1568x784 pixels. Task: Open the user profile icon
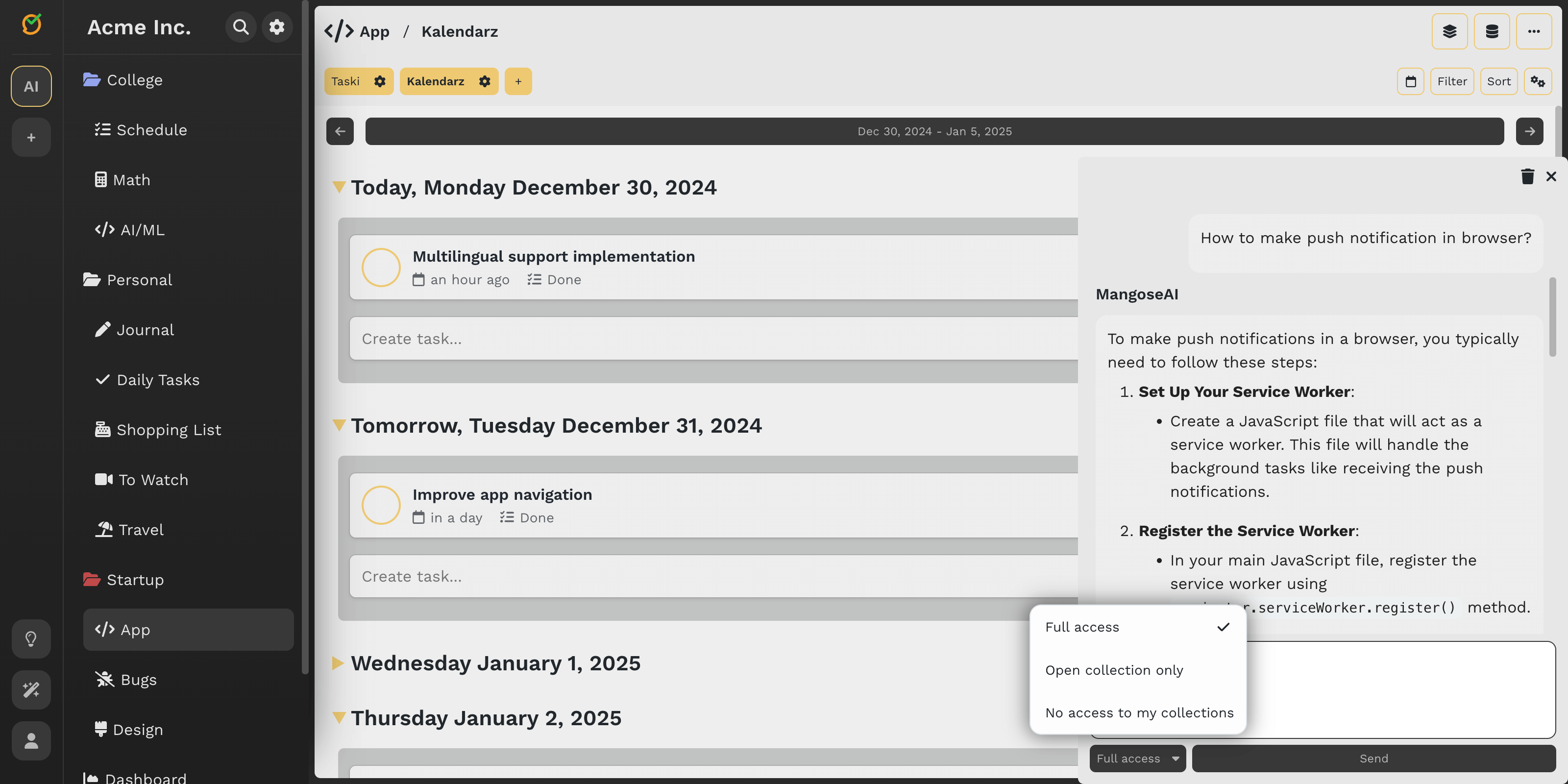(31, 741)
